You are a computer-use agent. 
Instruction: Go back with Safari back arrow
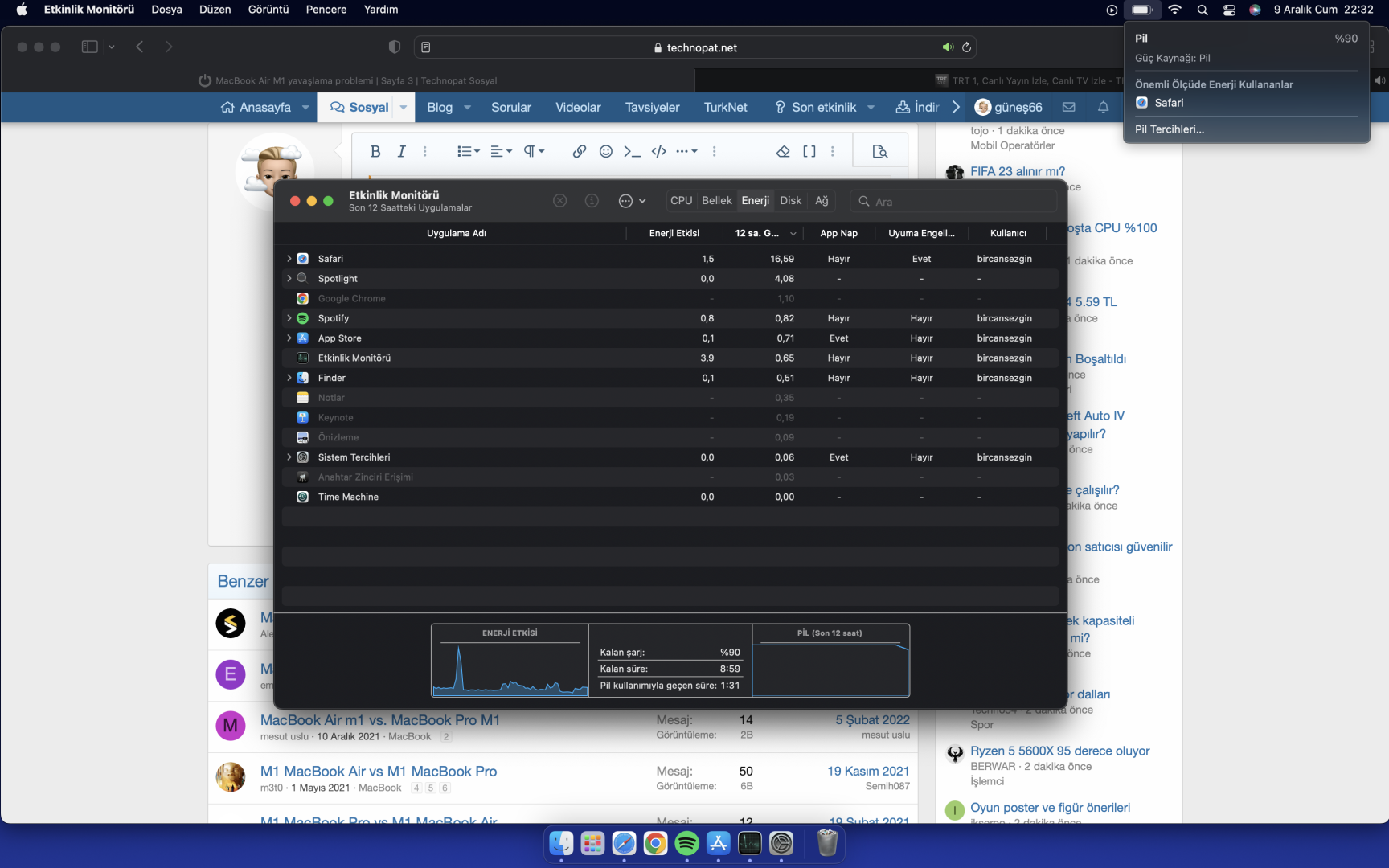click(x=140, y=47)
